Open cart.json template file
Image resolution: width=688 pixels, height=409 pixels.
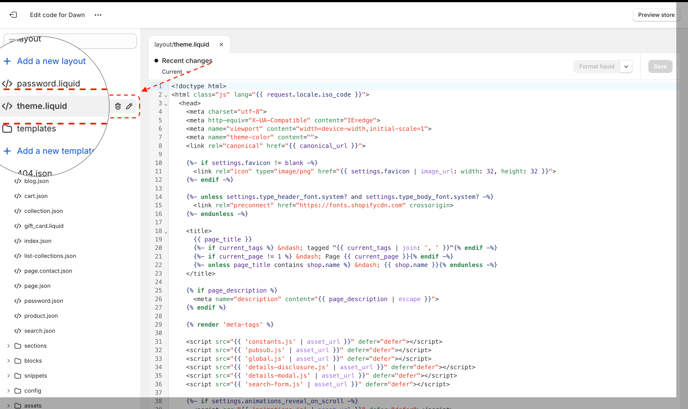click(36, 196)
